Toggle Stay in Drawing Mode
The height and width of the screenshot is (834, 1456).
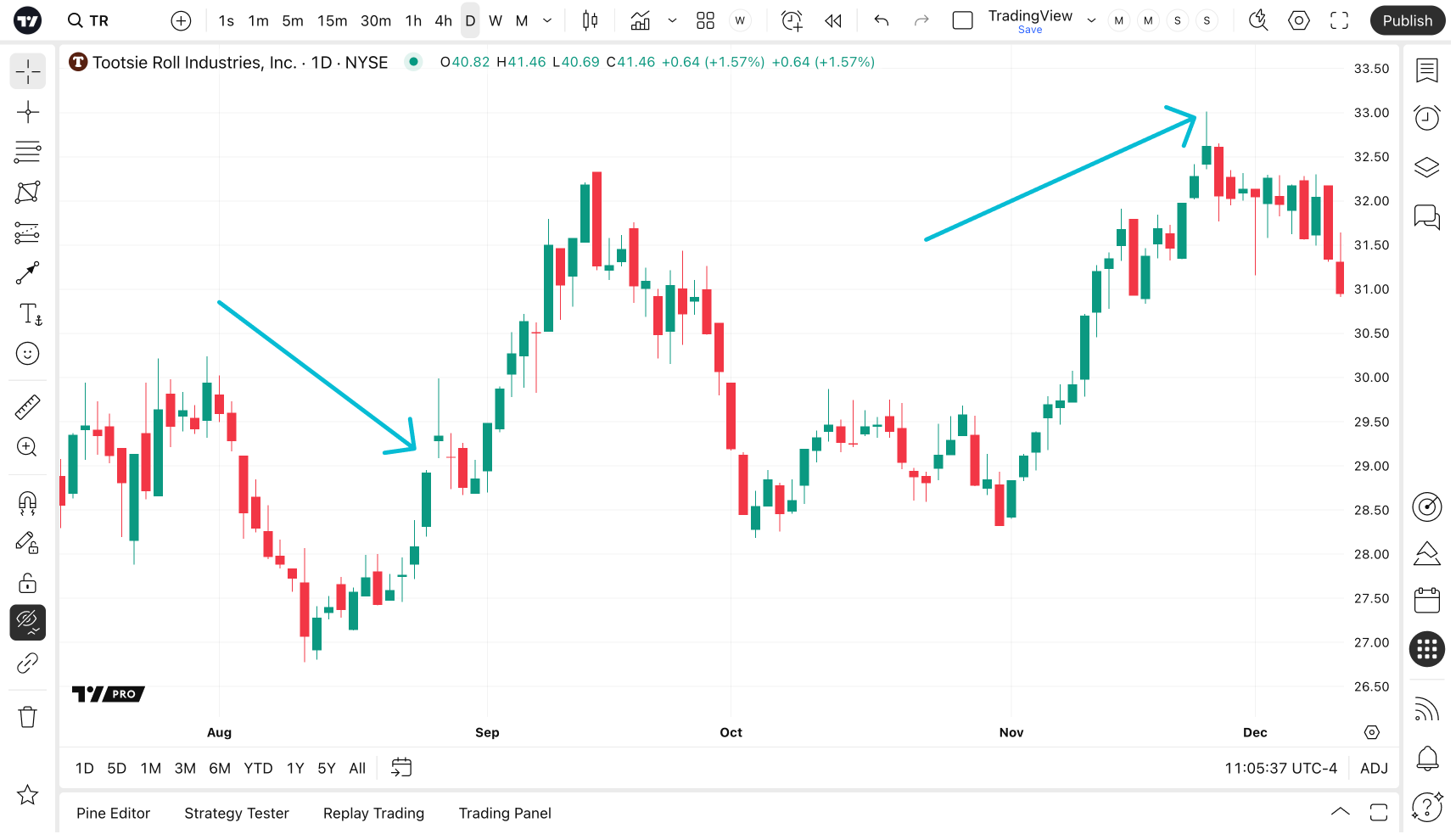[28, 543]
